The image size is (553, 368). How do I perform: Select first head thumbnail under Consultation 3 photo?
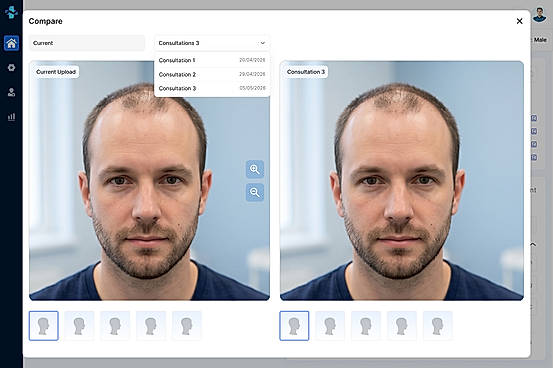point(294,326)
